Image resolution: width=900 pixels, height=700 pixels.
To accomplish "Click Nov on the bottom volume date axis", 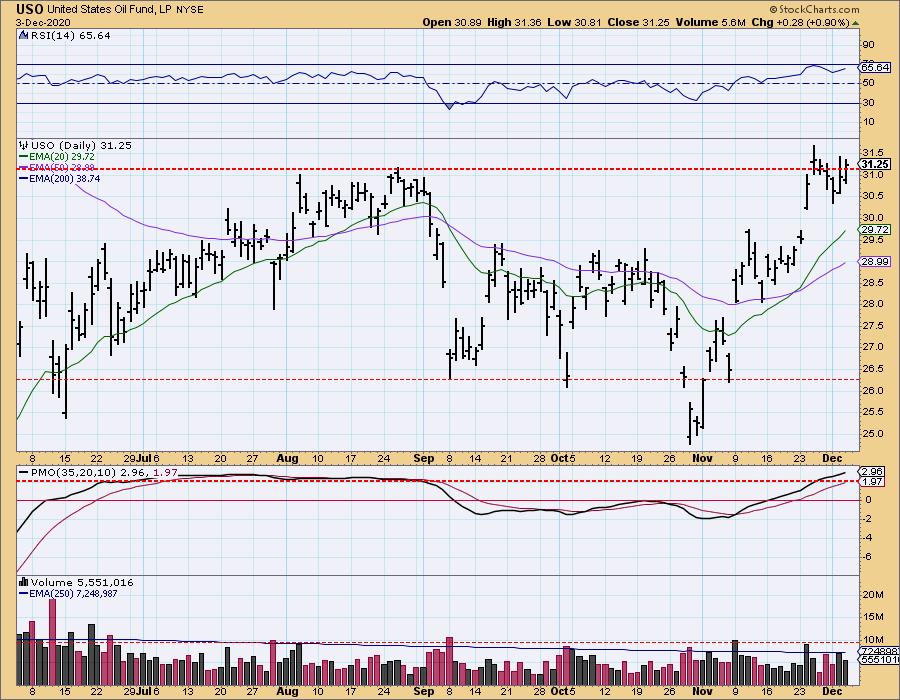I will 702,691.
